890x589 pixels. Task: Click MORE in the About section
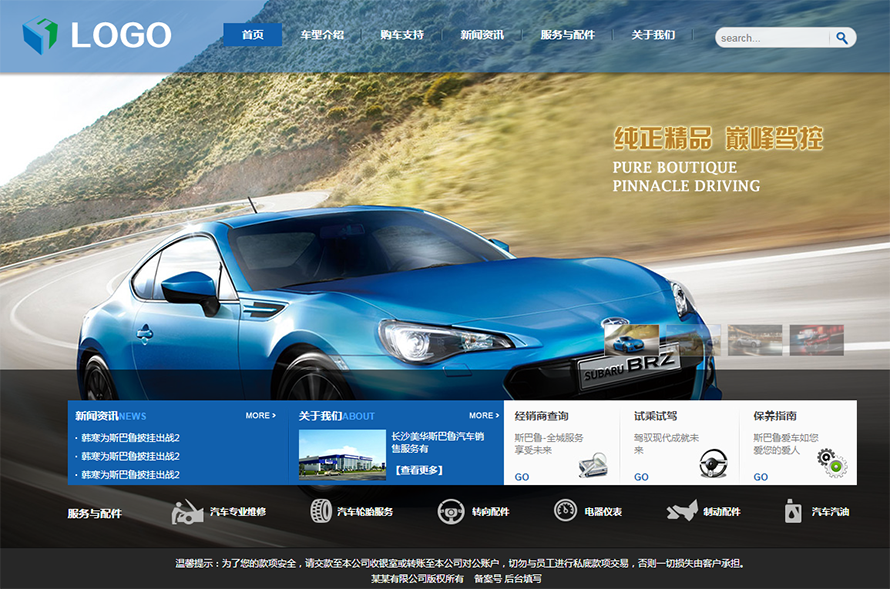tap(484, 415)
